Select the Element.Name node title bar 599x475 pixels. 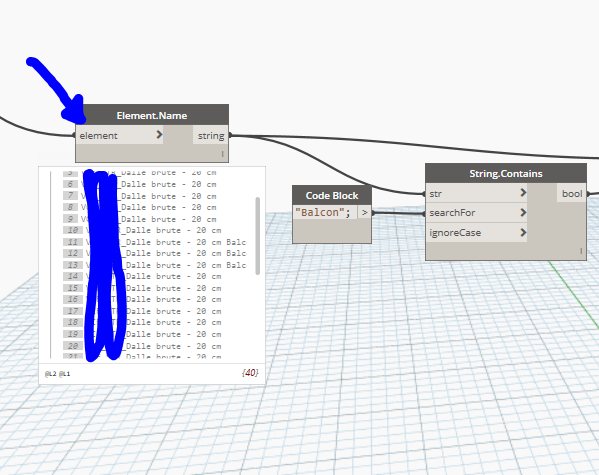[x=152, y=115]
